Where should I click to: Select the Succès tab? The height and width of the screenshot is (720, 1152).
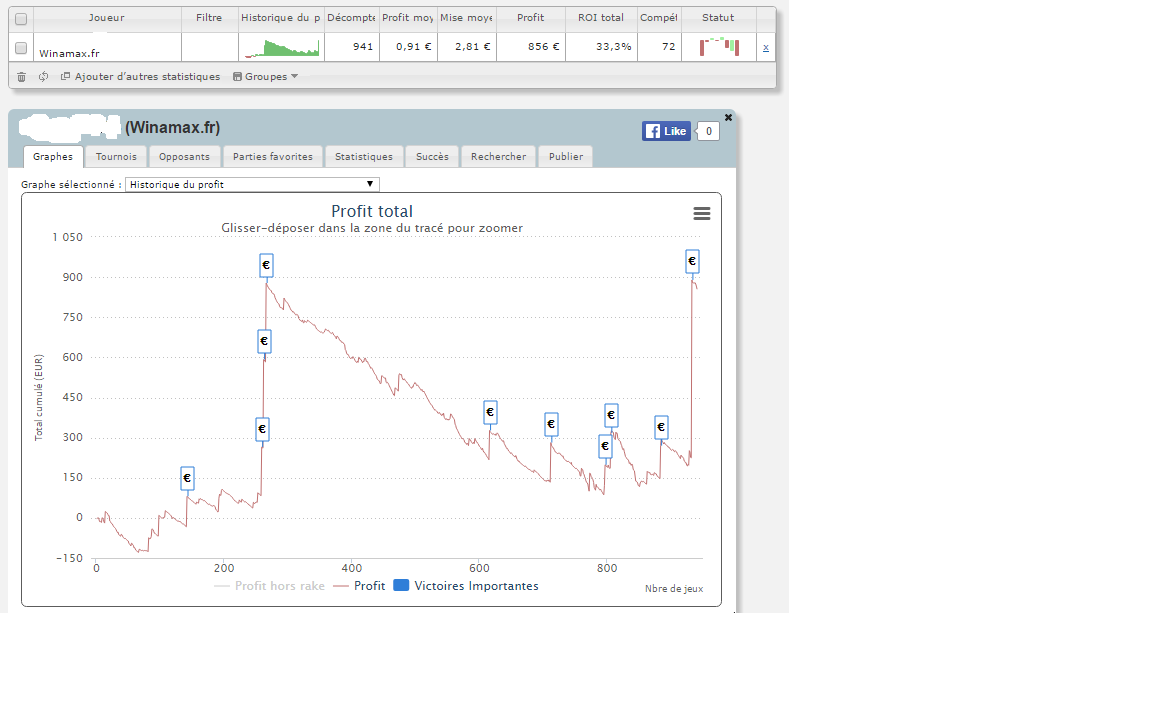(x=432, y=156)
